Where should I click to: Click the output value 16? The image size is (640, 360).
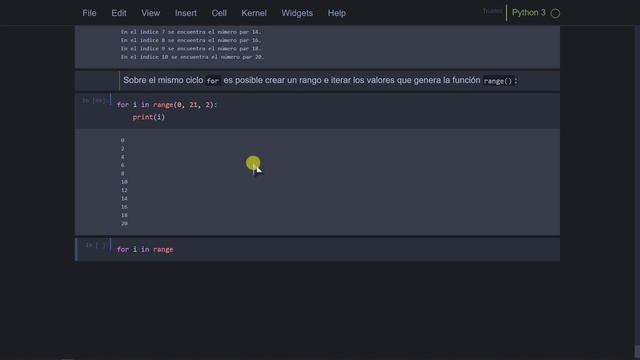124,207
